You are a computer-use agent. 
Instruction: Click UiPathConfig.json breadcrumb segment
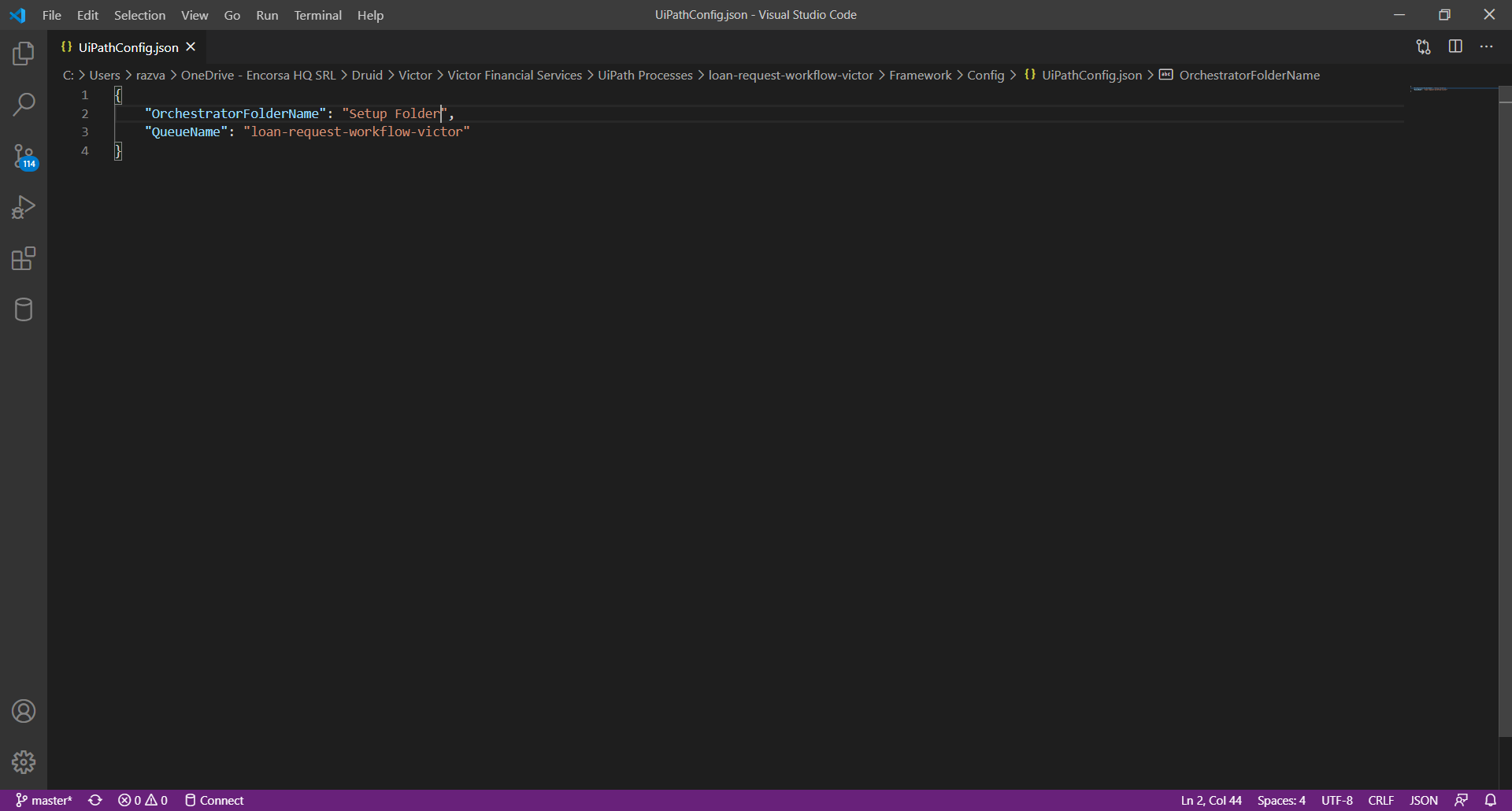pos(1083,75)
